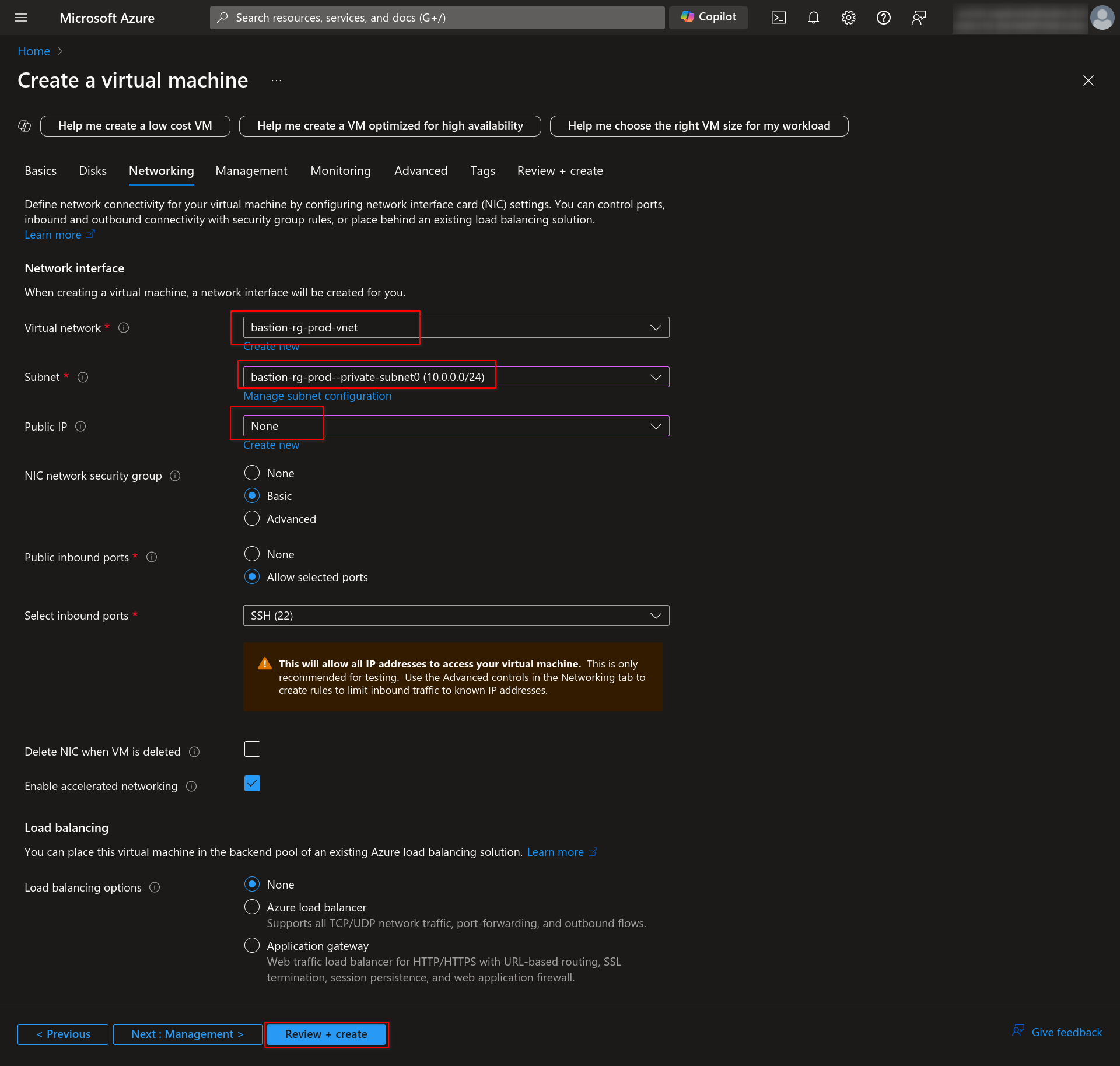
Task: Open the help question mark icon
Action: point(883,18)
